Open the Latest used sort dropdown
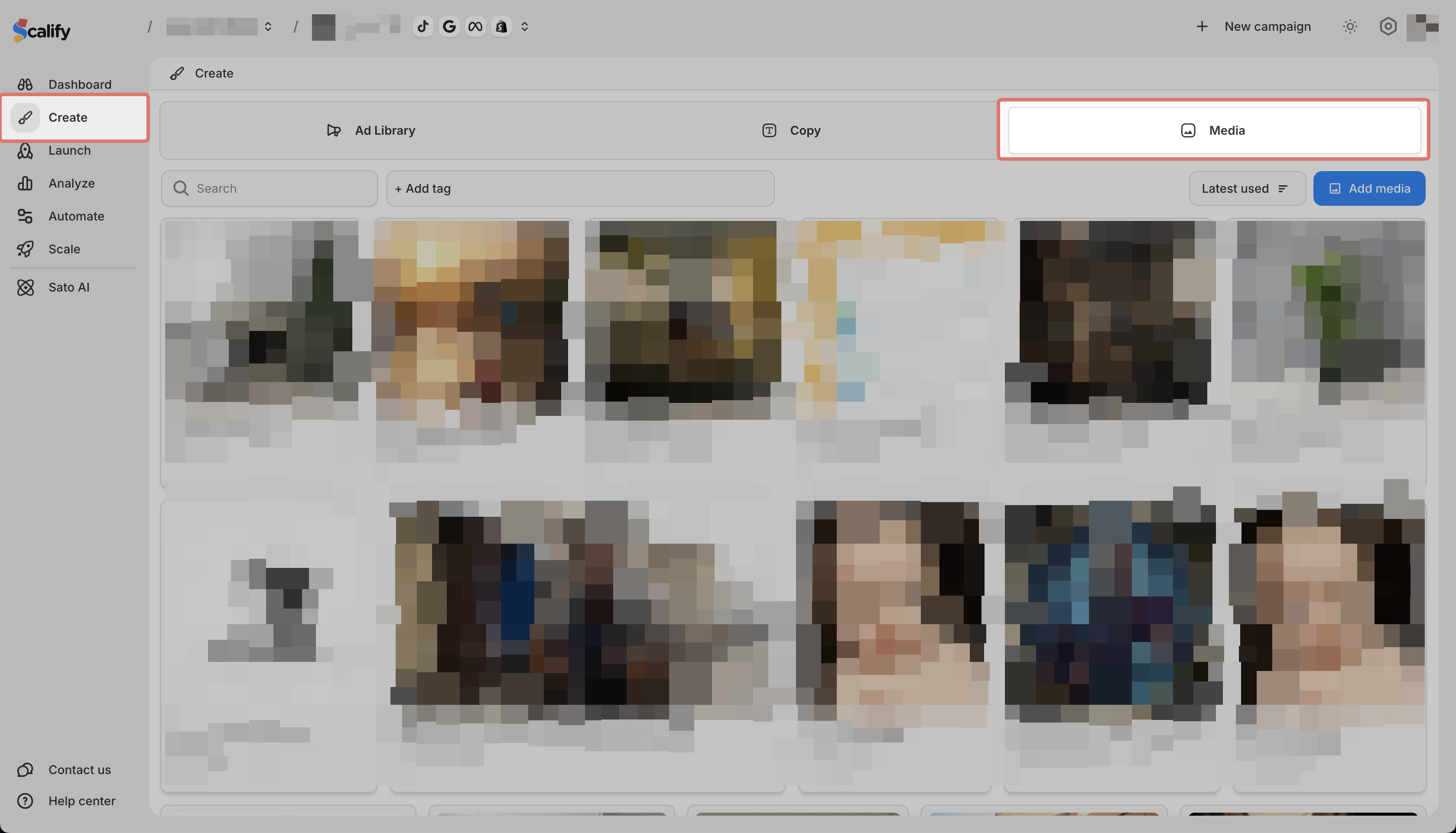Viewport: 1456px width, 833px height. tap(1247, 188)
